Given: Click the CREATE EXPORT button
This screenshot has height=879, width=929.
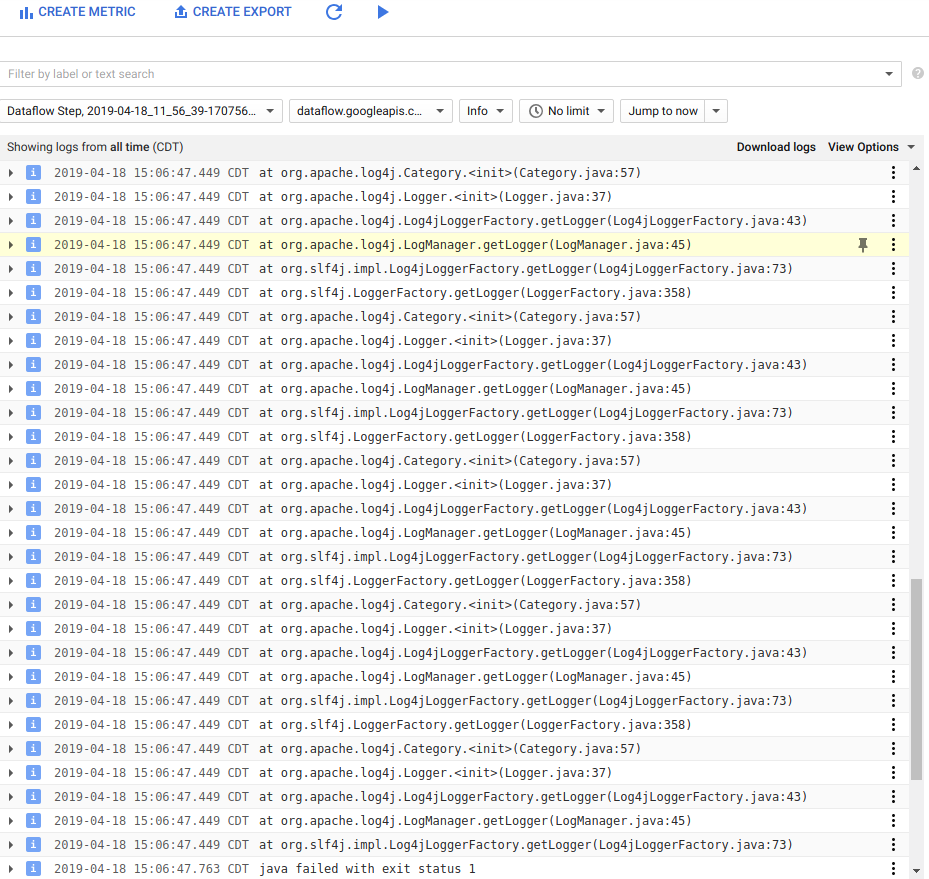Looking at the screenshot, I should coord(233,12).
